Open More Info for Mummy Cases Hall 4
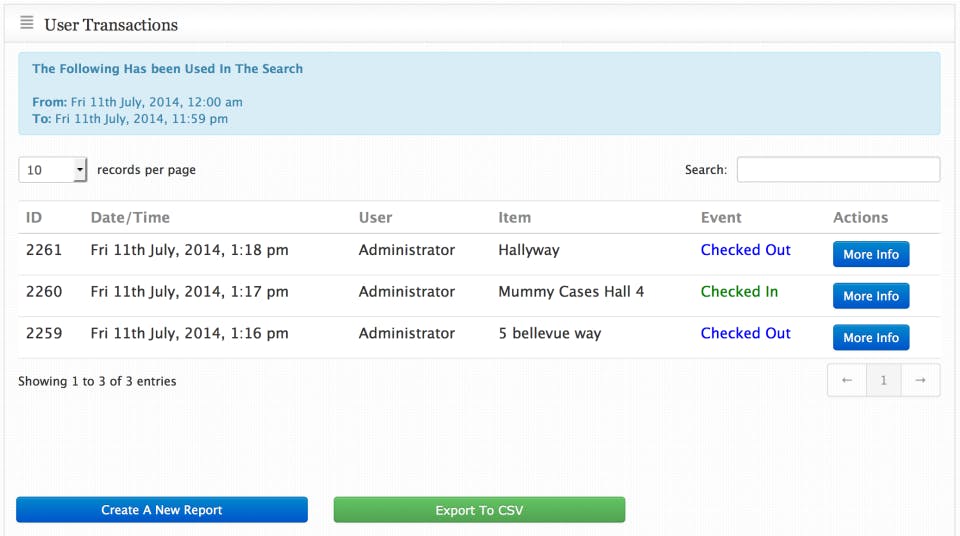The image size is (960, 536). pyautogui.click(x=871, y=296)
